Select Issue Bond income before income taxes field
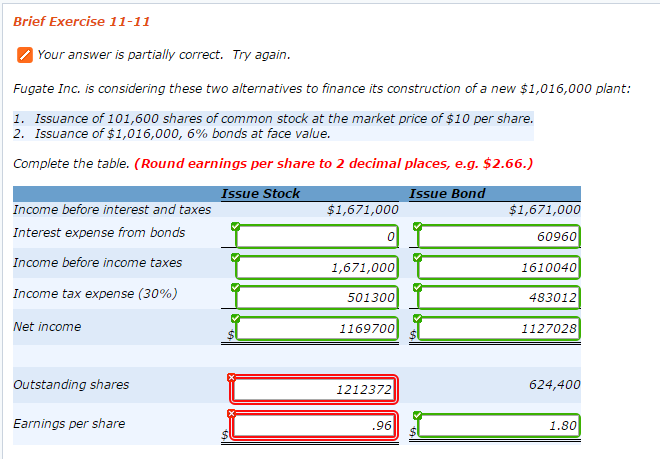Viewport: 660px width, 459px height. pos(499,267)
